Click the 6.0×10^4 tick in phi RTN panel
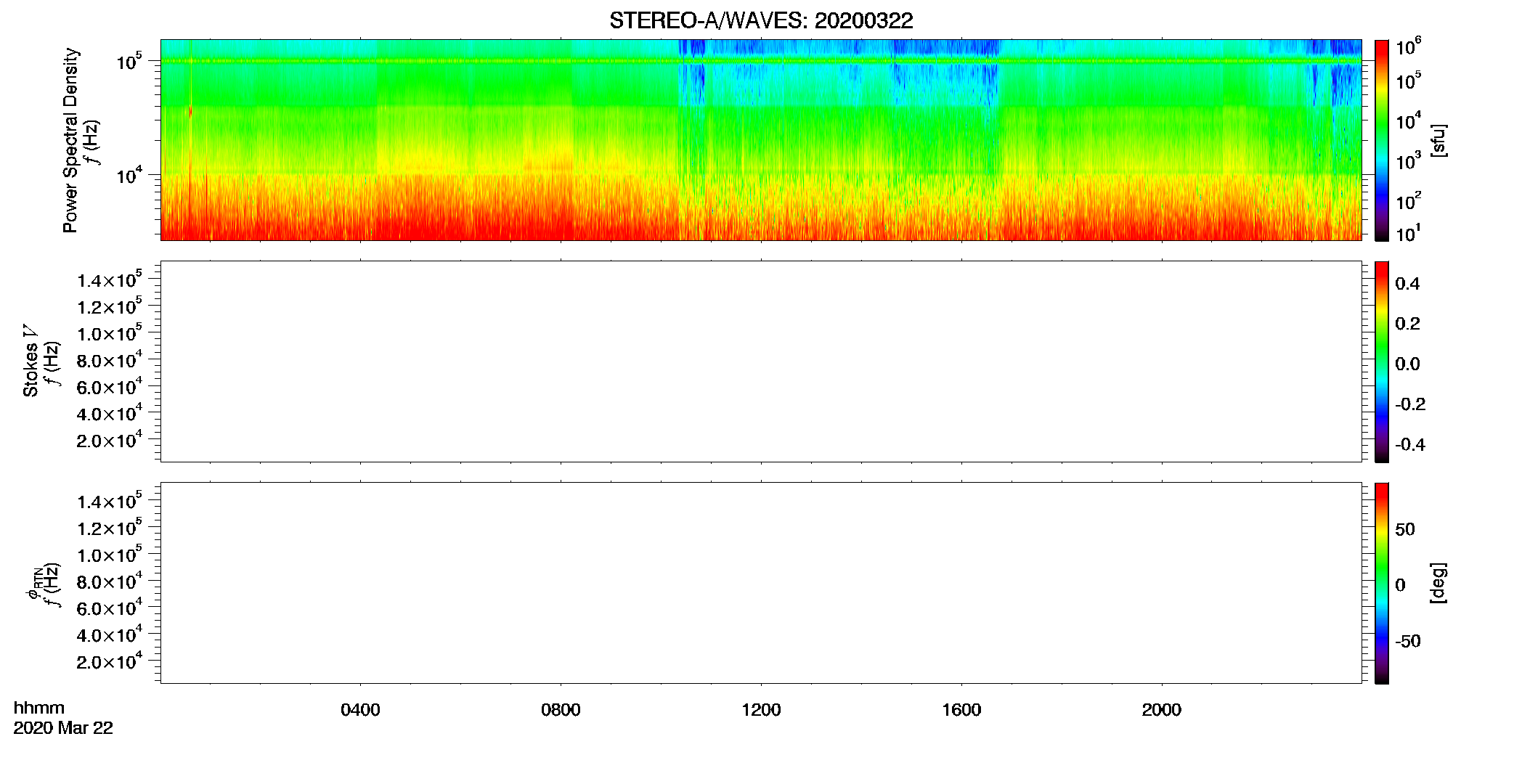Image resolution: width=1522 pixels, height=784 pixels. point(110,608)
